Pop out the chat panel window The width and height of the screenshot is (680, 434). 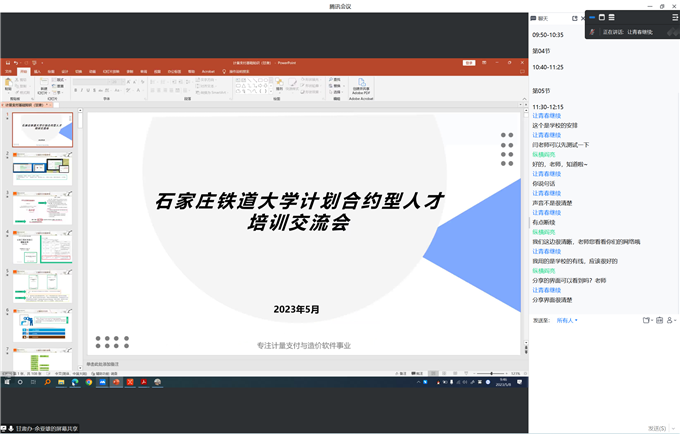tap(573, 18)
